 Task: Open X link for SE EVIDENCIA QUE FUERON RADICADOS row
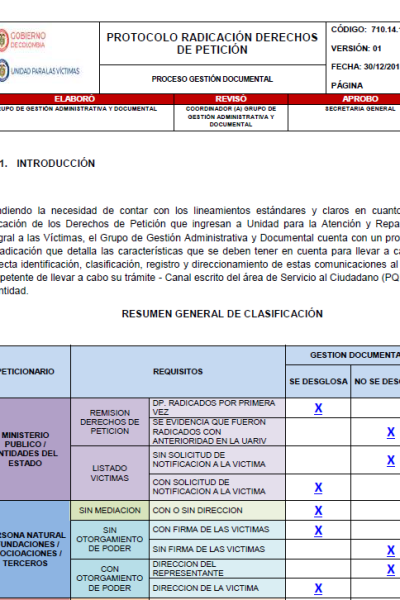pyautogui.click(x=390, y=432)
